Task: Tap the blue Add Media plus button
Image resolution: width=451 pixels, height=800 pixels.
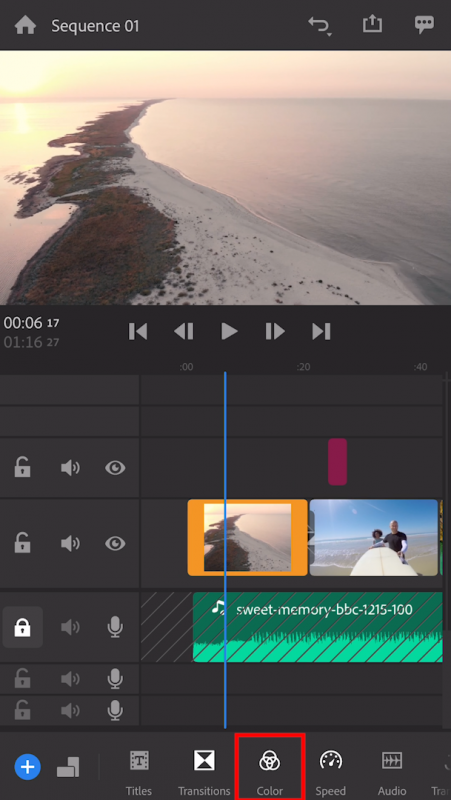Action: 28,767
